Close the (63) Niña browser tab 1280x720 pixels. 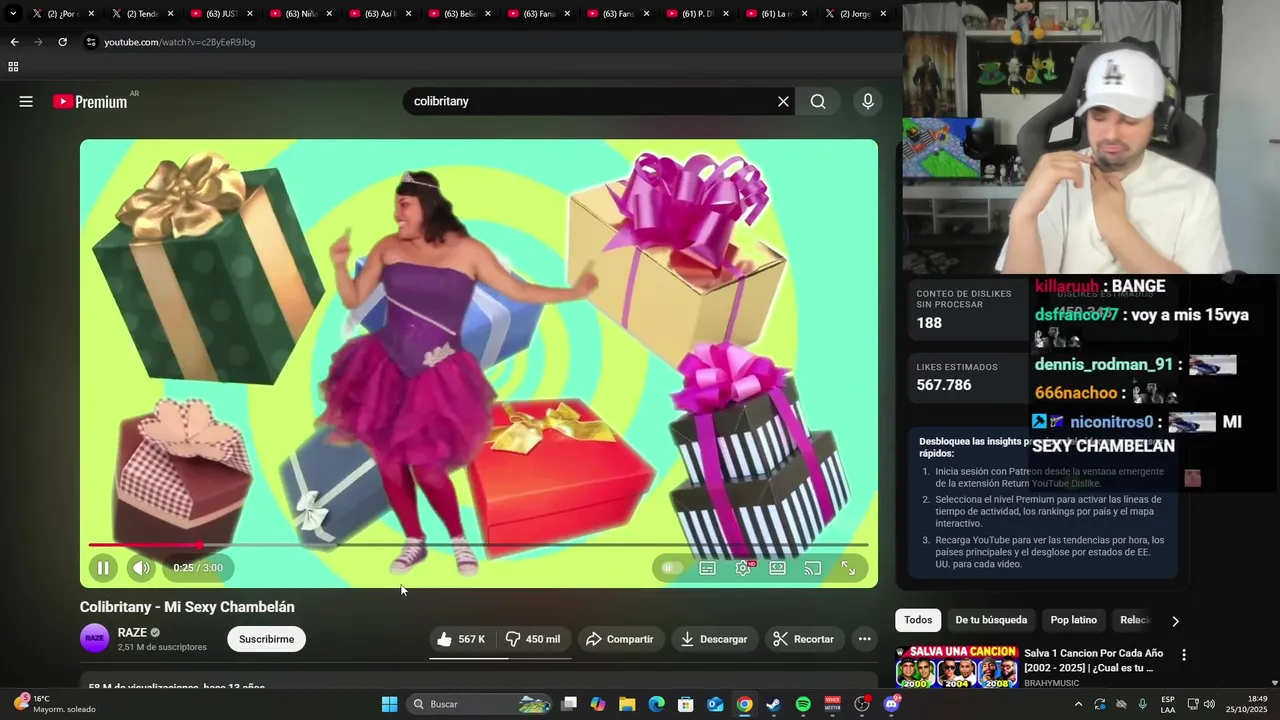point(329,14)
